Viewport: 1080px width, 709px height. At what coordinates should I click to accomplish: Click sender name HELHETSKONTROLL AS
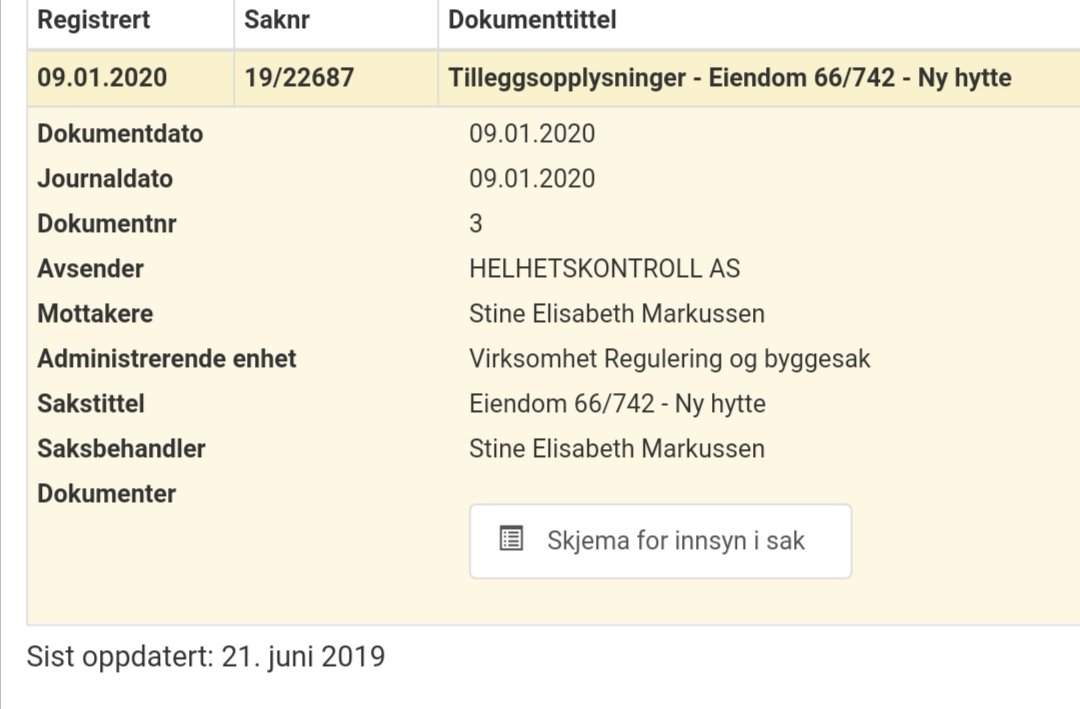click(604, 269)
